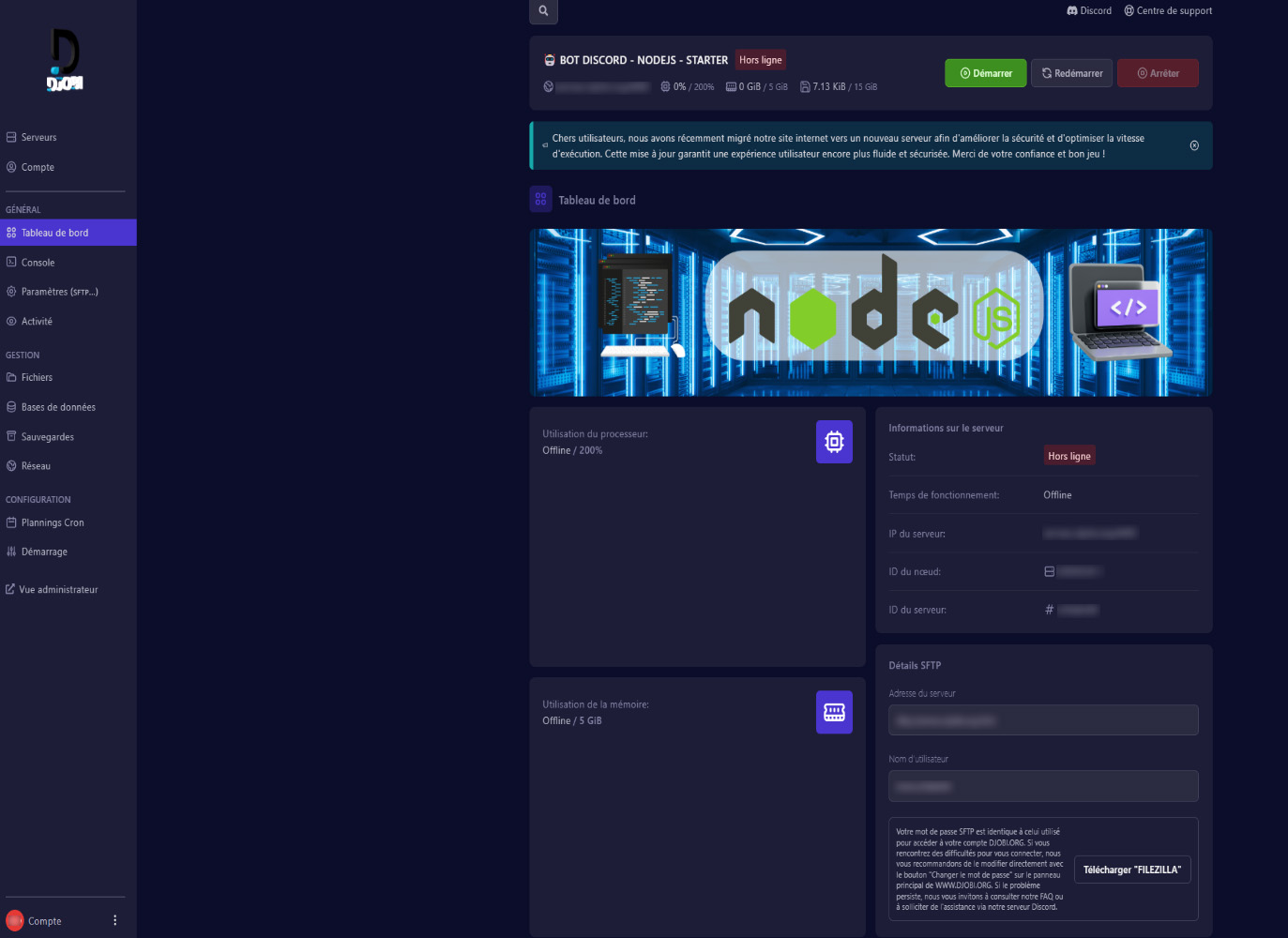Open Serveurs in the sidebar

pyautogui.click(x=68, y=137)
